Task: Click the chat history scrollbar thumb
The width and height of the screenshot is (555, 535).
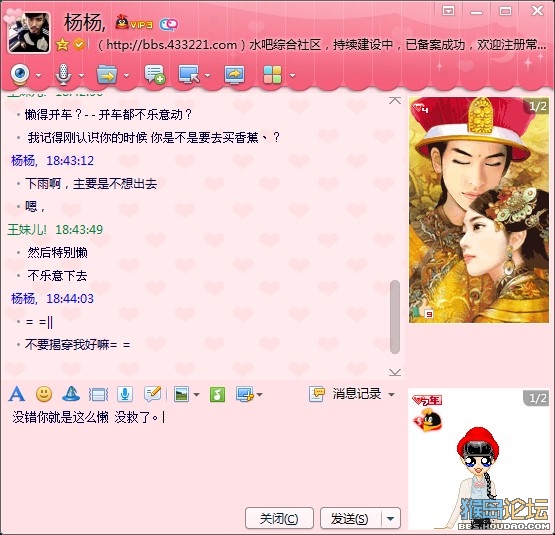Action: click(395, 317)
